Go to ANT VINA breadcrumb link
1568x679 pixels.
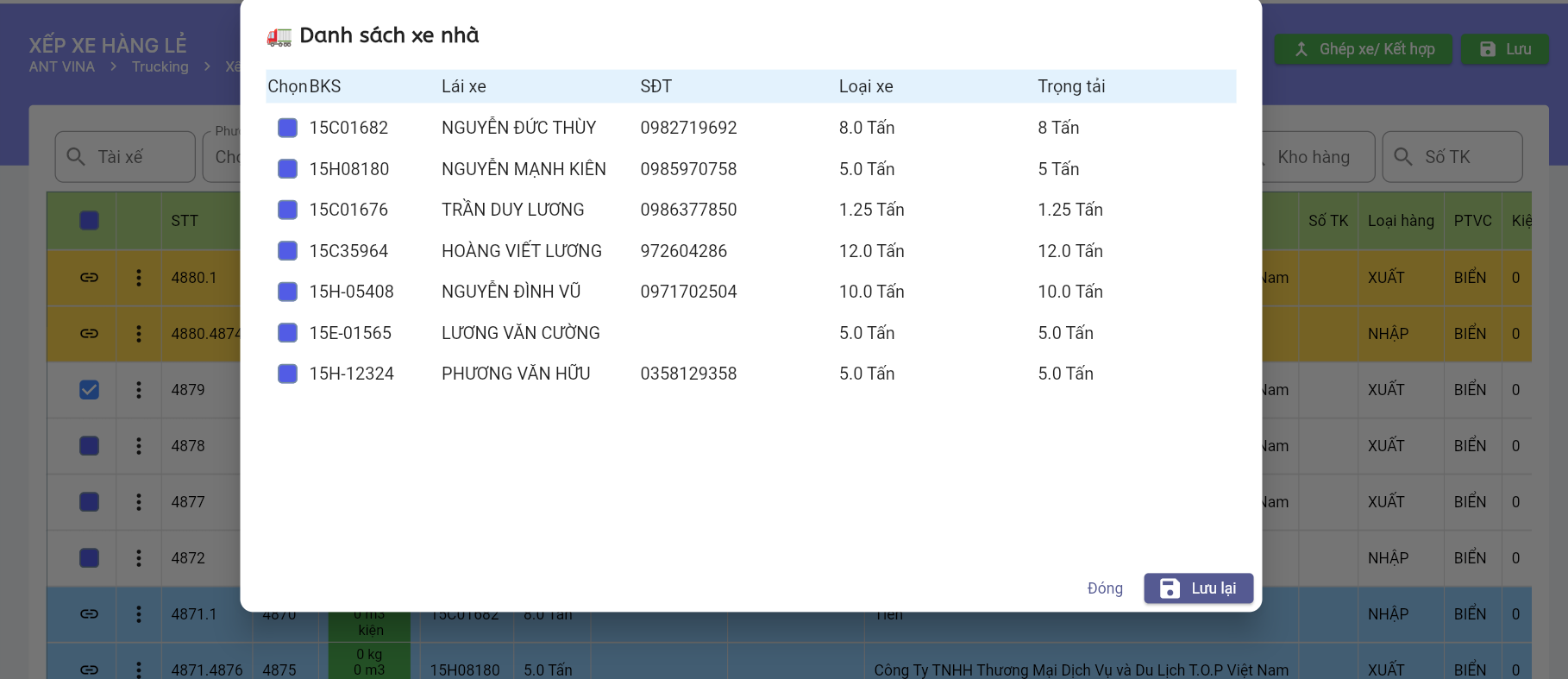click(62, 67)
